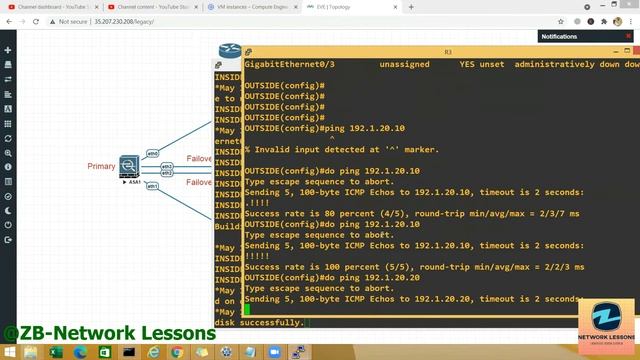Click the 'Success rate is 100 percent' line
Viewport: 640px width, 360px height.
coord(414,267)
